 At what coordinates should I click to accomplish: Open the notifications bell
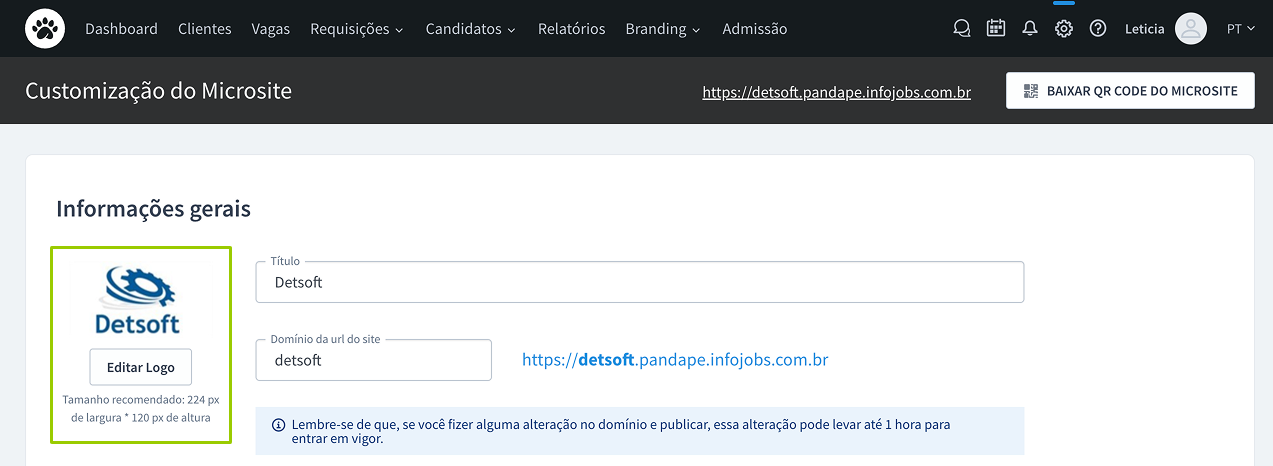coord(1030,29)
